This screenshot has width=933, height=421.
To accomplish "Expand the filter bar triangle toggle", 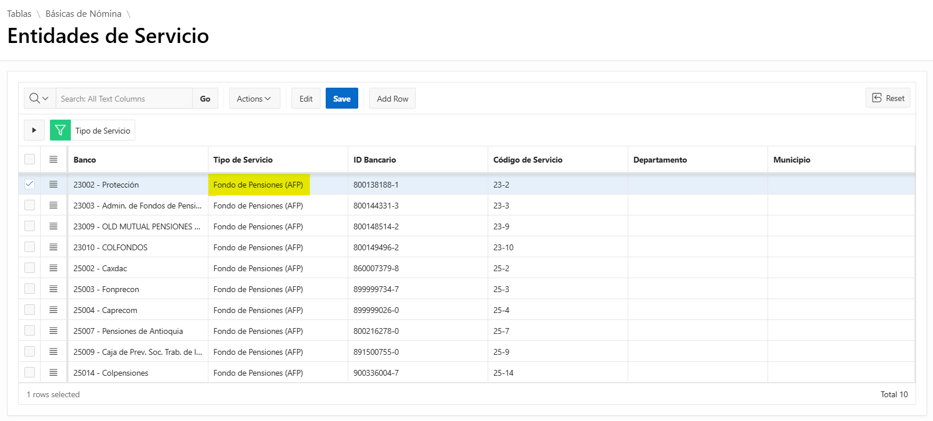I will point(34,130).
